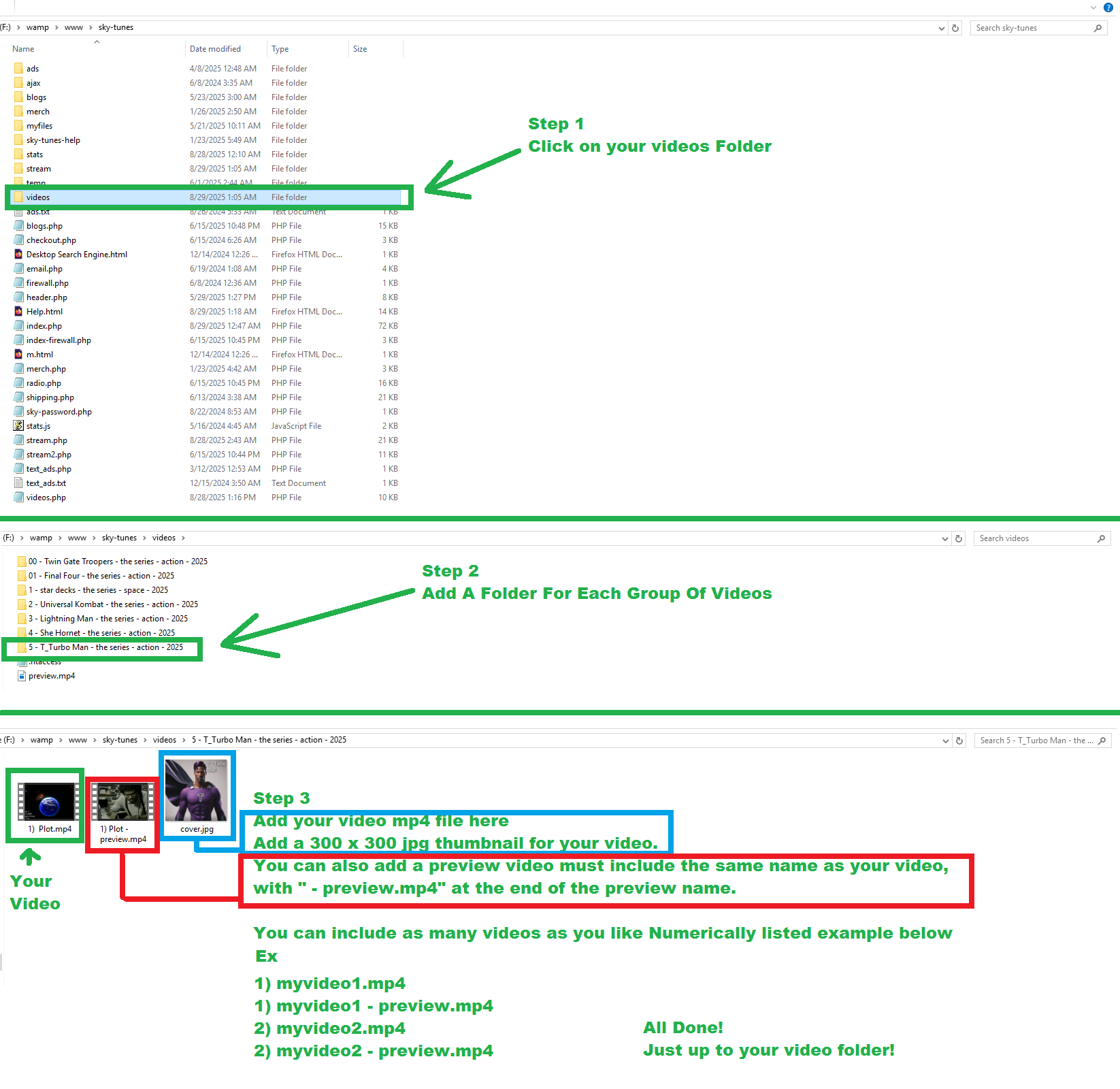Screen dimensions: 1120x1089
Task: Sort by the Date modified column header
Action: [x=215, y=49]
